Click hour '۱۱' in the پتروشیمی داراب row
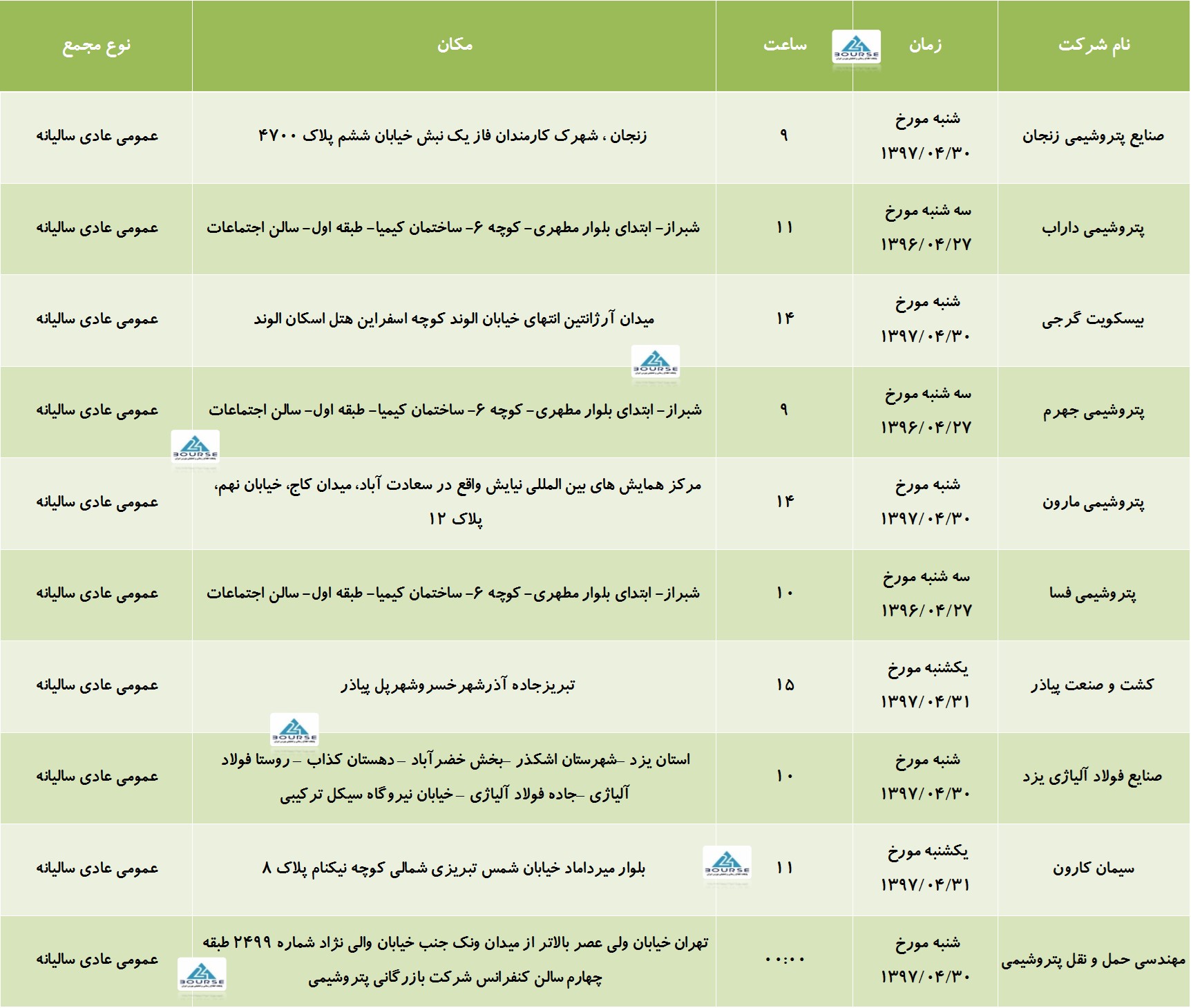 (x=784, y=227)
